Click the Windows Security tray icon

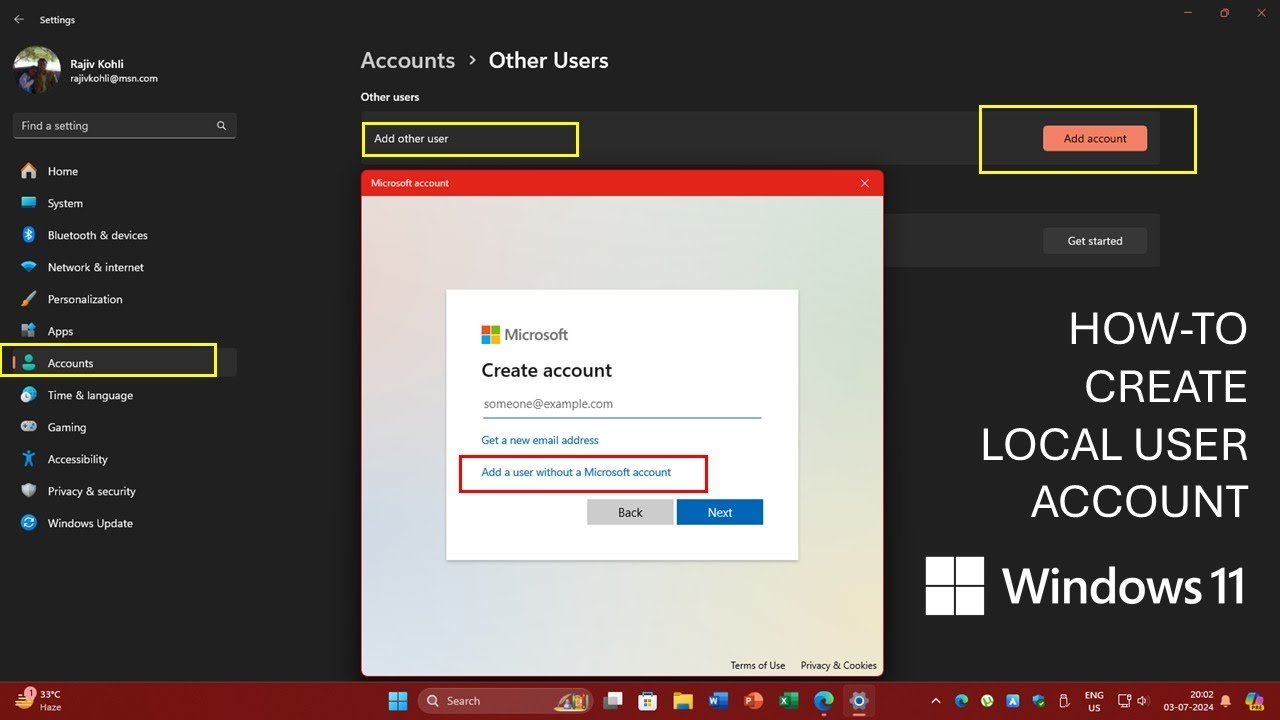(1038, 701)
